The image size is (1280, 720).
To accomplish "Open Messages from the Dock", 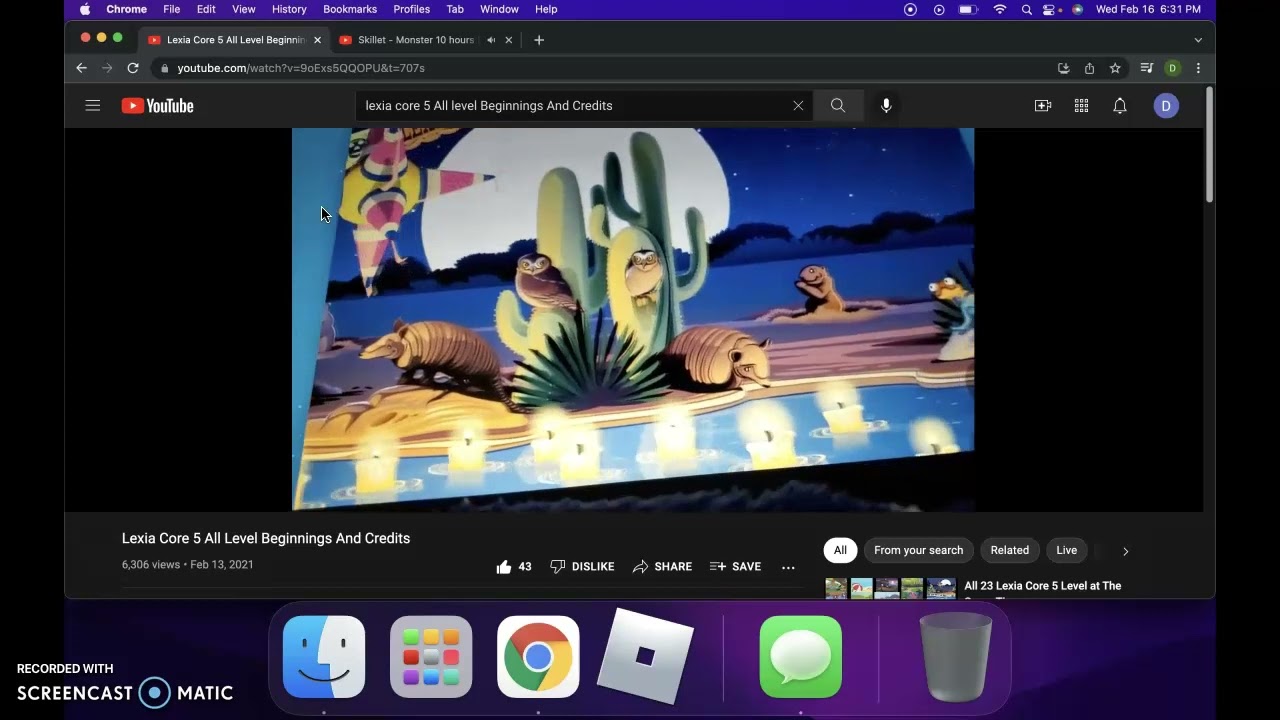I will [x=801, y=657].
